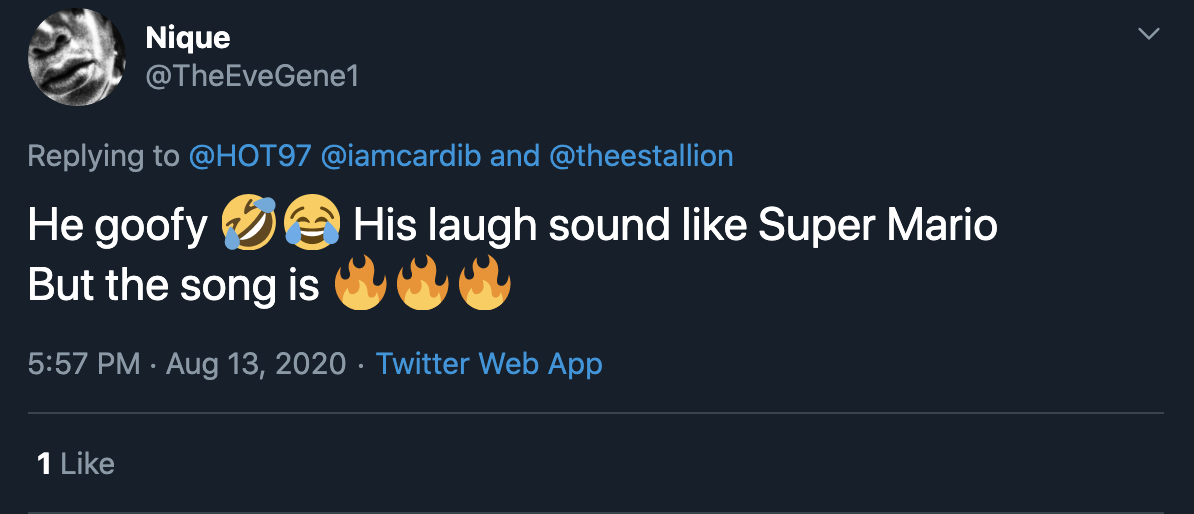This screenshot has width=1194, height=514.
Task: Open the Twitter Web App source link
Action: click(489, 364)
